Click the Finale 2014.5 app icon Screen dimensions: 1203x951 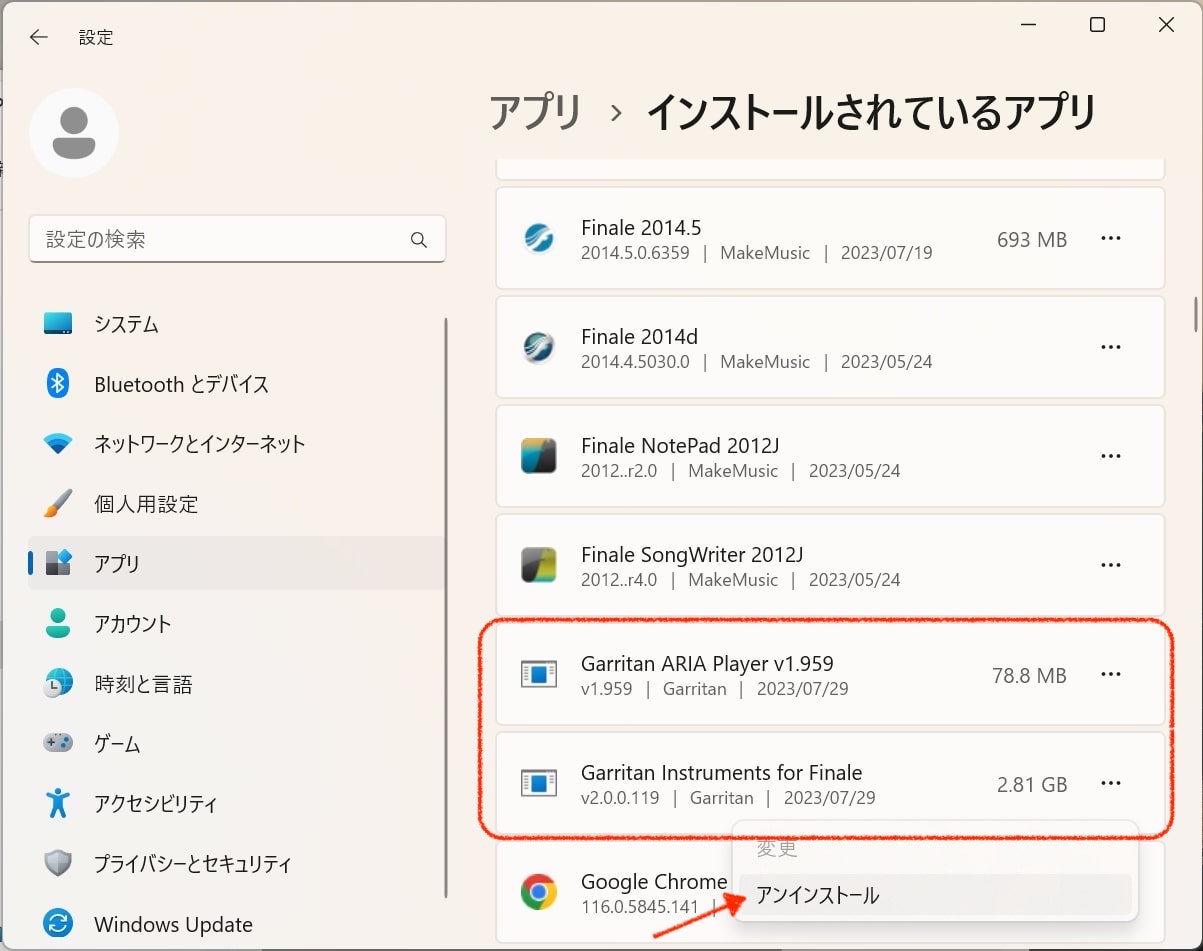539,239
